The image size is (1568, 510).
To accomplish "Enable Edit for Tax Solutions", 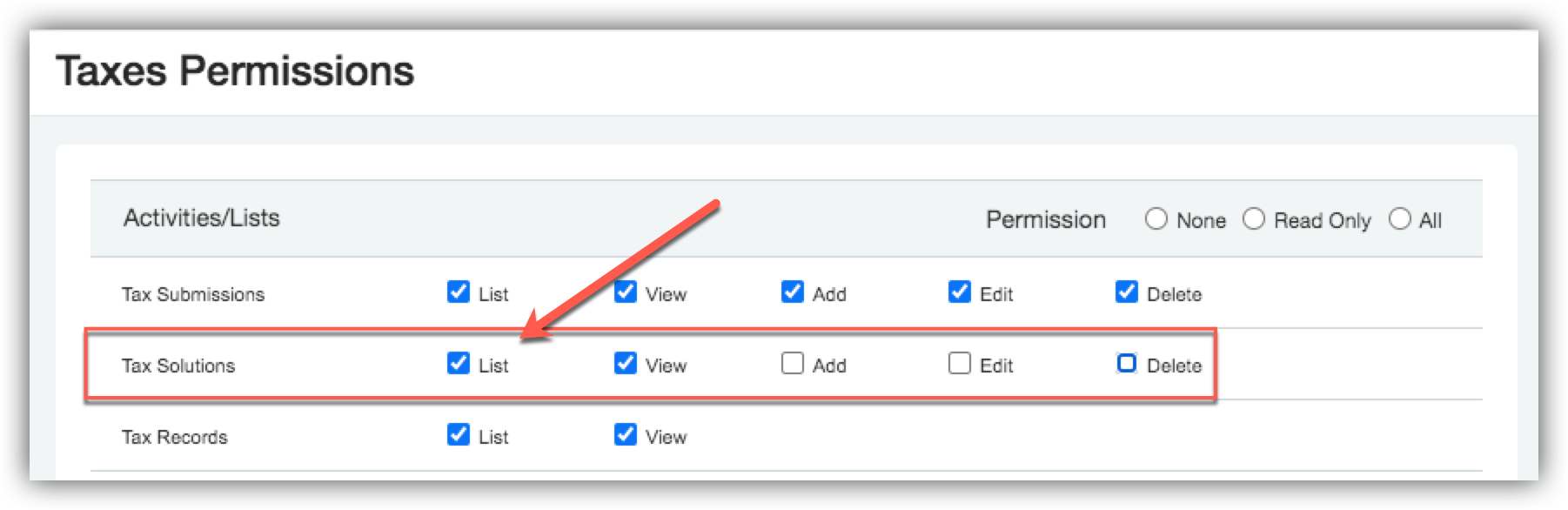I will pos(960,363).
